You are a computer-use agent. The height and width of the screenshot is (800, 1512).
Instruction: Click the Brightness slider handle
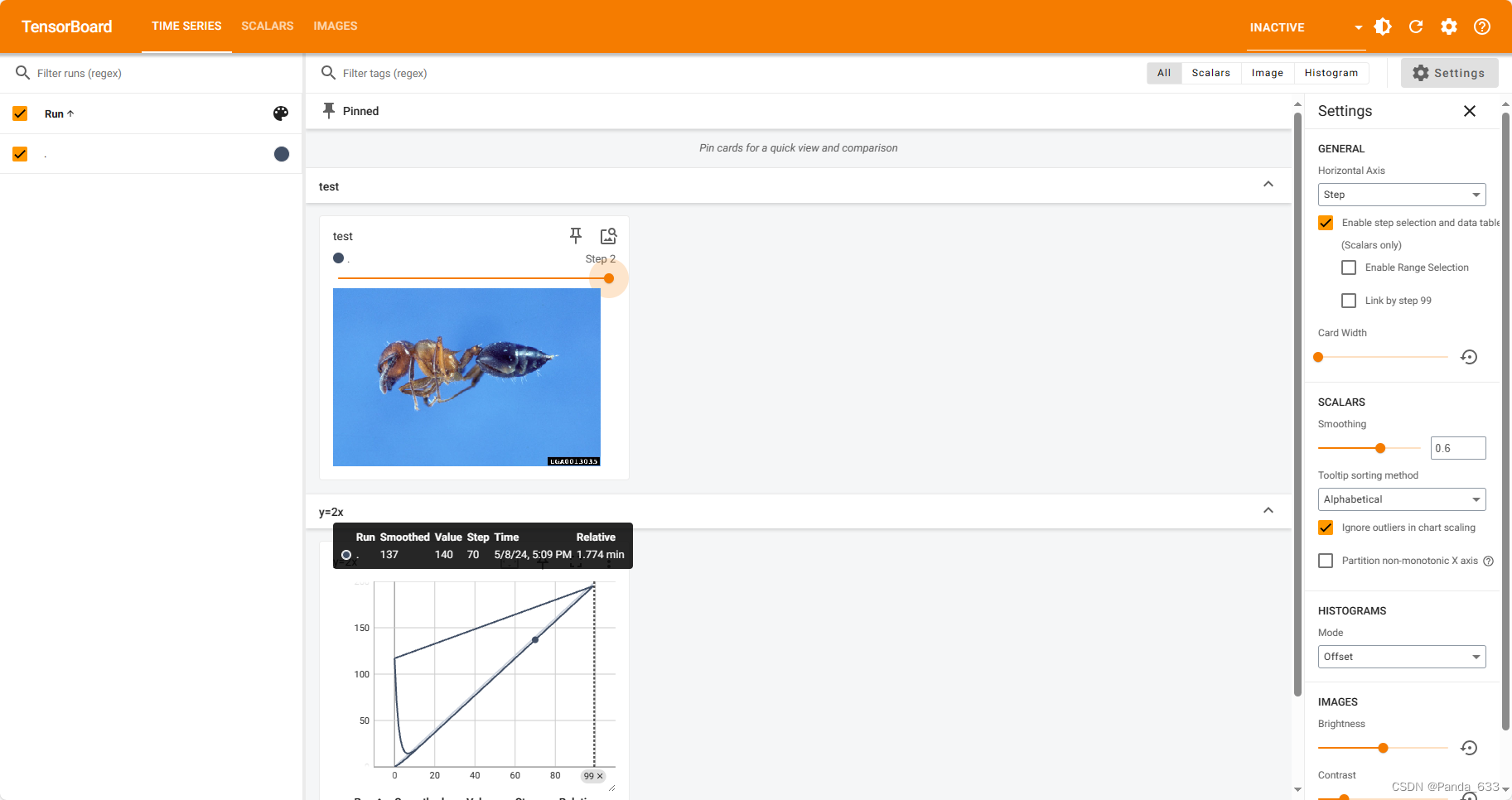click(x=1383, y=748)
